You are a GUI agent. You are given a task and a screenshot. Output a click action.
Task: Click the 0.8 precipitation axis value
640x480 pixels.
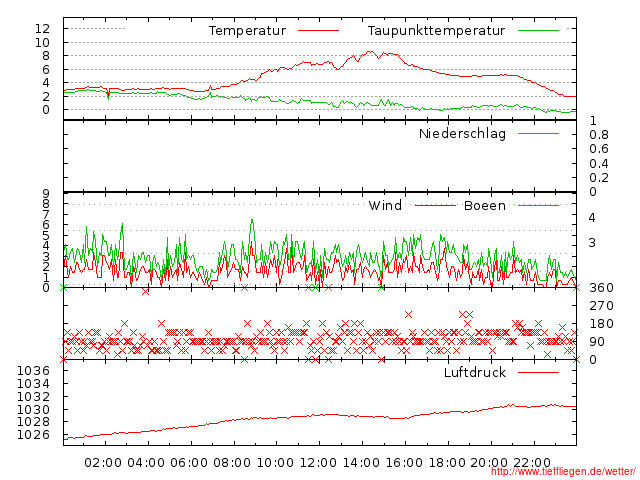coord(599,135)
